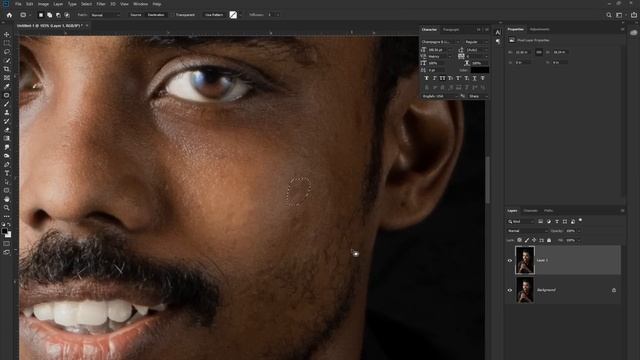Apply Faux Italic in Character panel
This screenshot has width=640, height=360.
[435, 78]
